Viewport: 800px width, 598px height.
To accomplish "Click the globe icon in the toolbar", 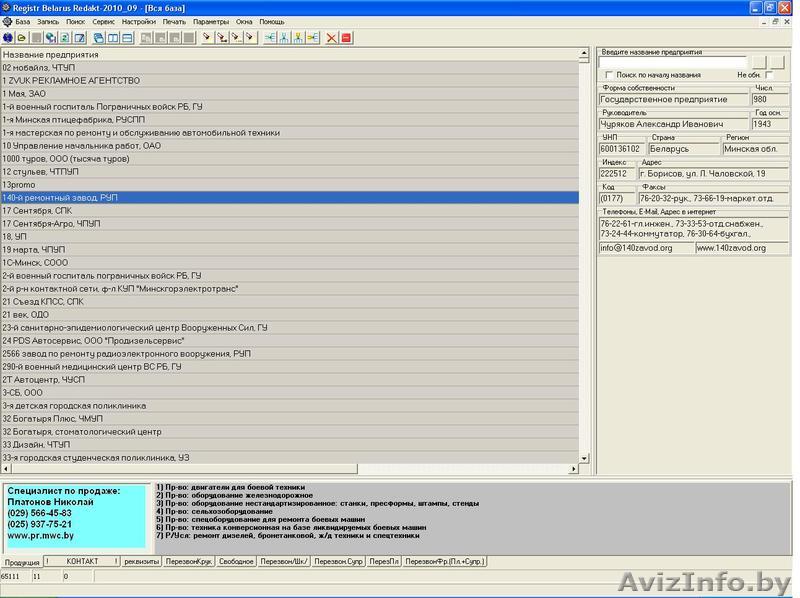I will (8, 38).
